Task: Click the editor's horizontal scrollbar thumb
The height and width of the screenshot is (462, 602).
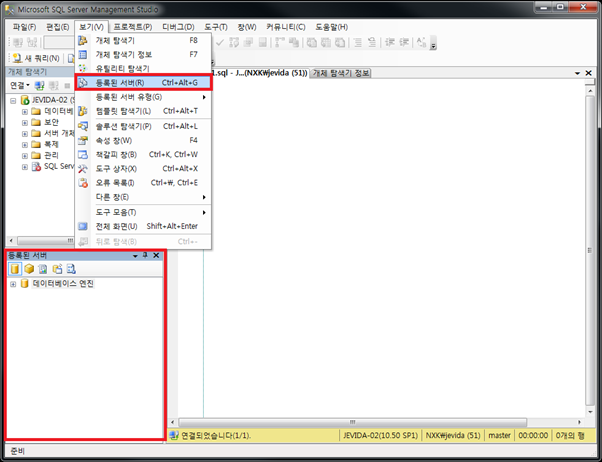Action: pyautogui.click(x=352, y=422)
